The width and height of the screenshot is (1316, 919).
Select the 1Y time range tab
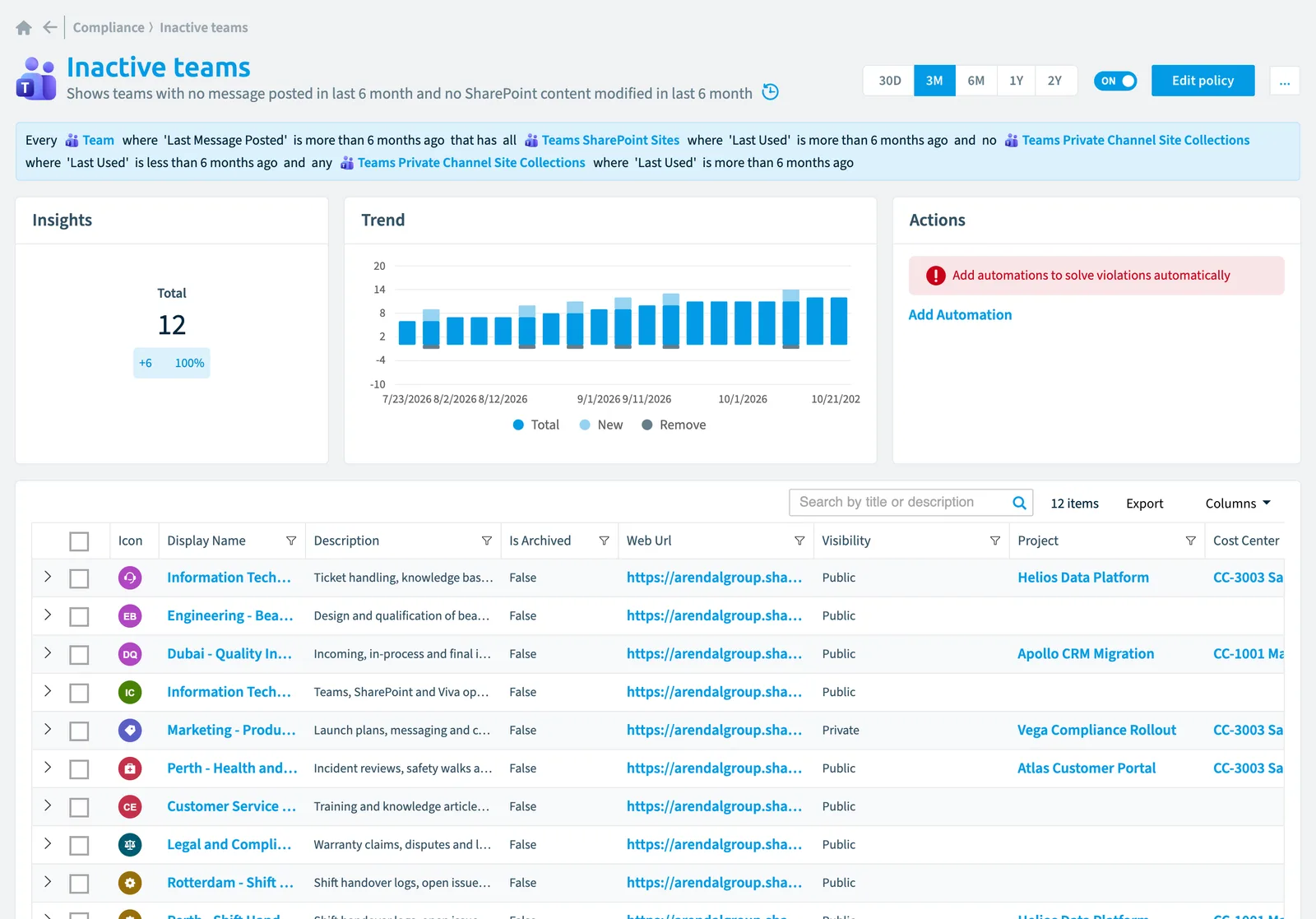point(1017,81)
